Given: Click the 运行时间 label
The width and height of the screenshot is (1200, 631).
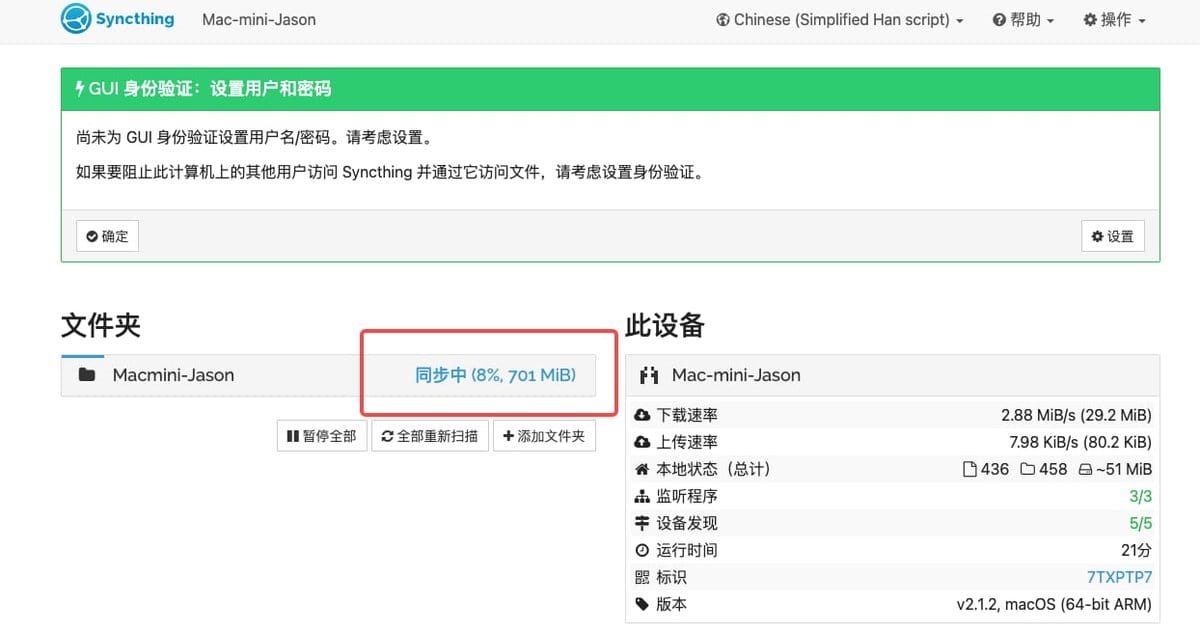Looking at the screenshot, I should point(687,550).
